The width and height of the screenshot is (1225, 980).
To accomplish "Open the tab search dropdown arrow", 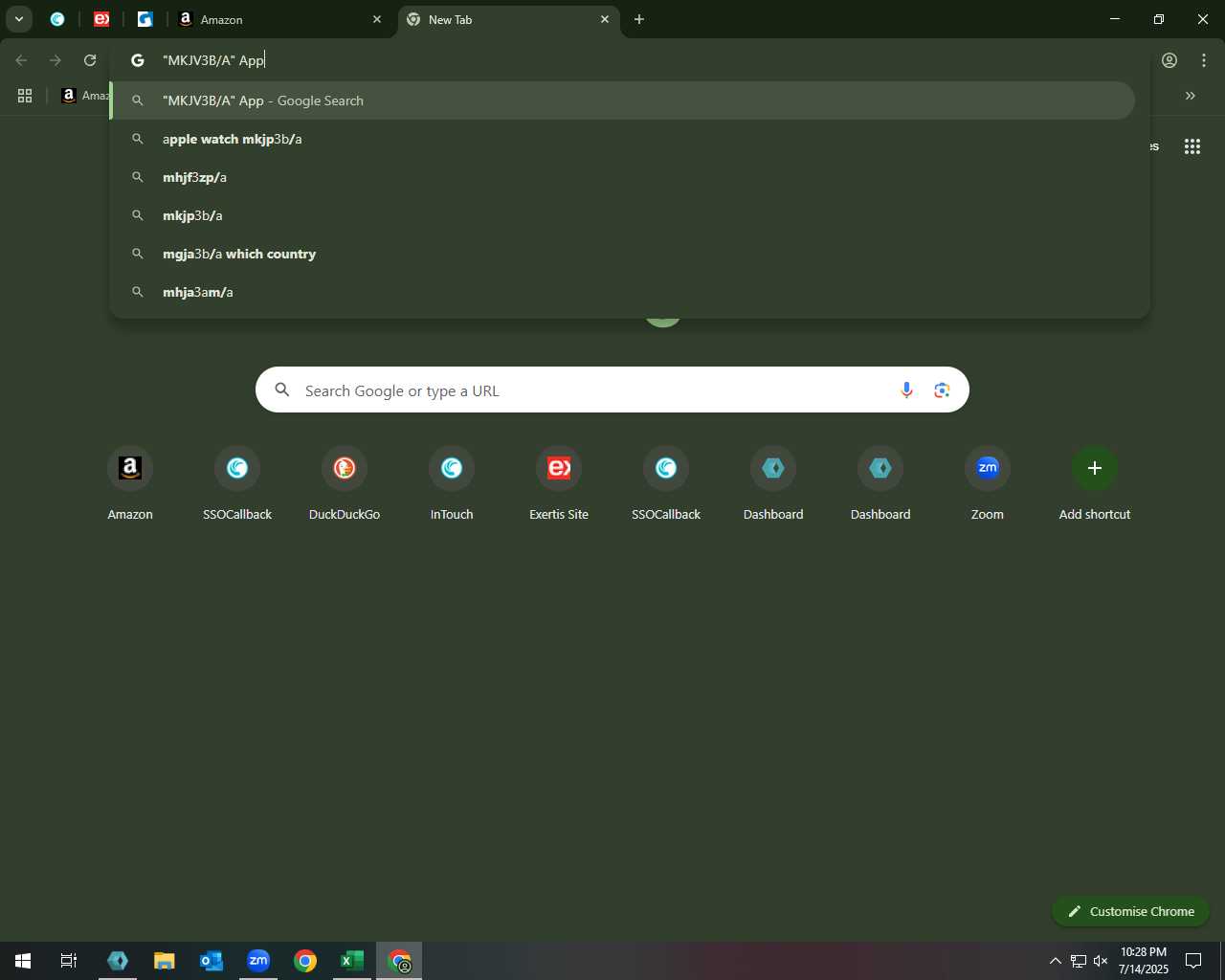I will [x=18, y=19].
